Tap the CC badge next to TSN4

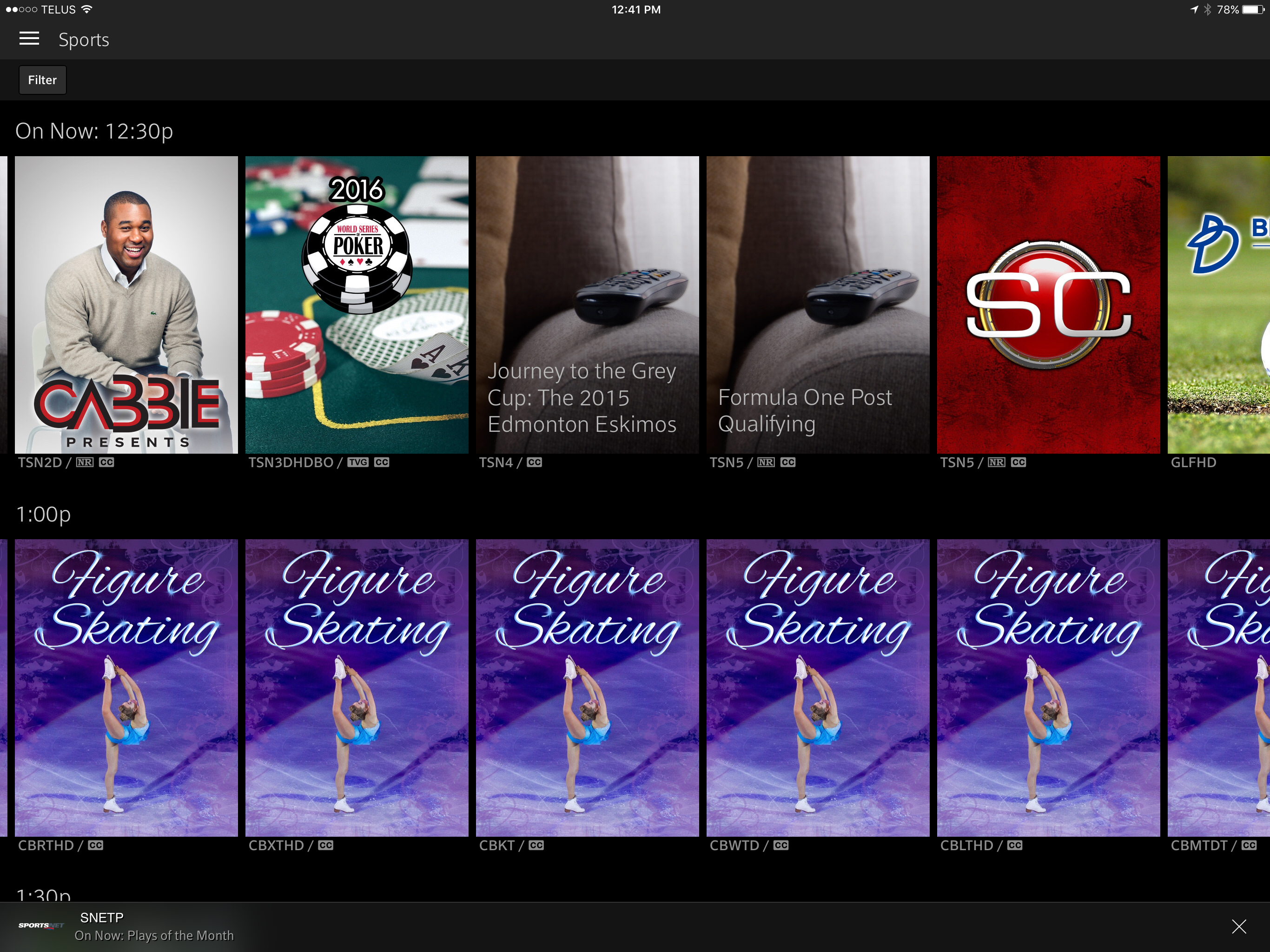535,462
